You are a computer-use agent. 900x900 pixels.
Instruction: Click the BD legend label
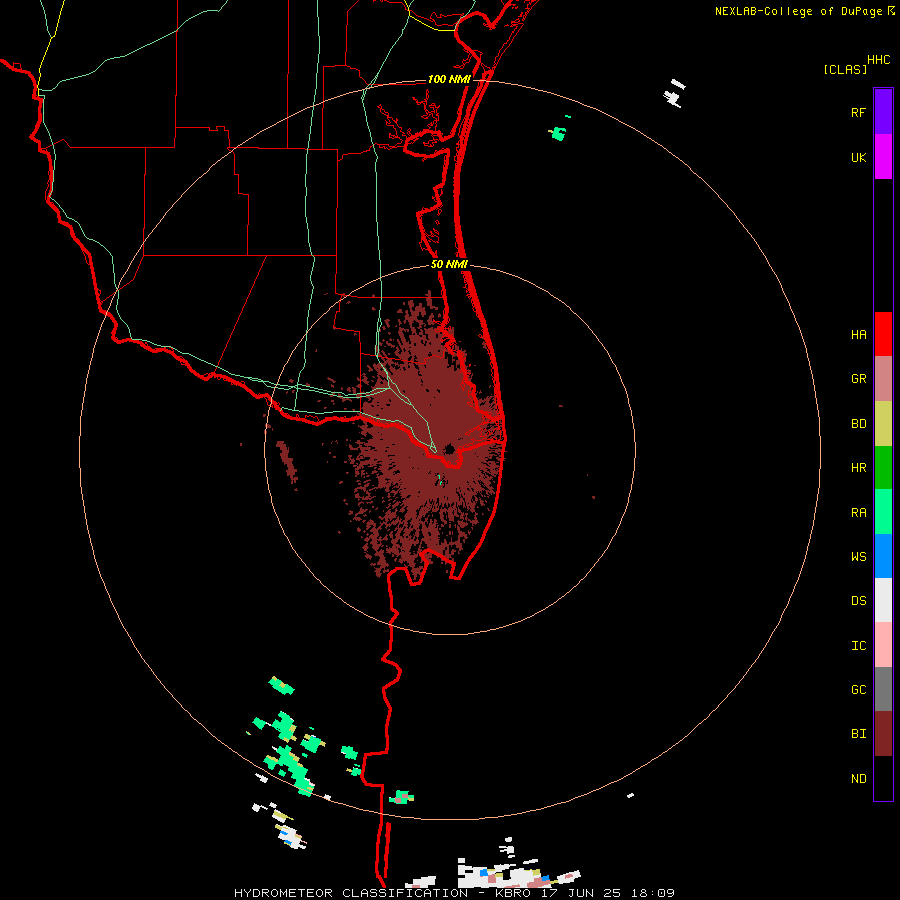(858, 424)
